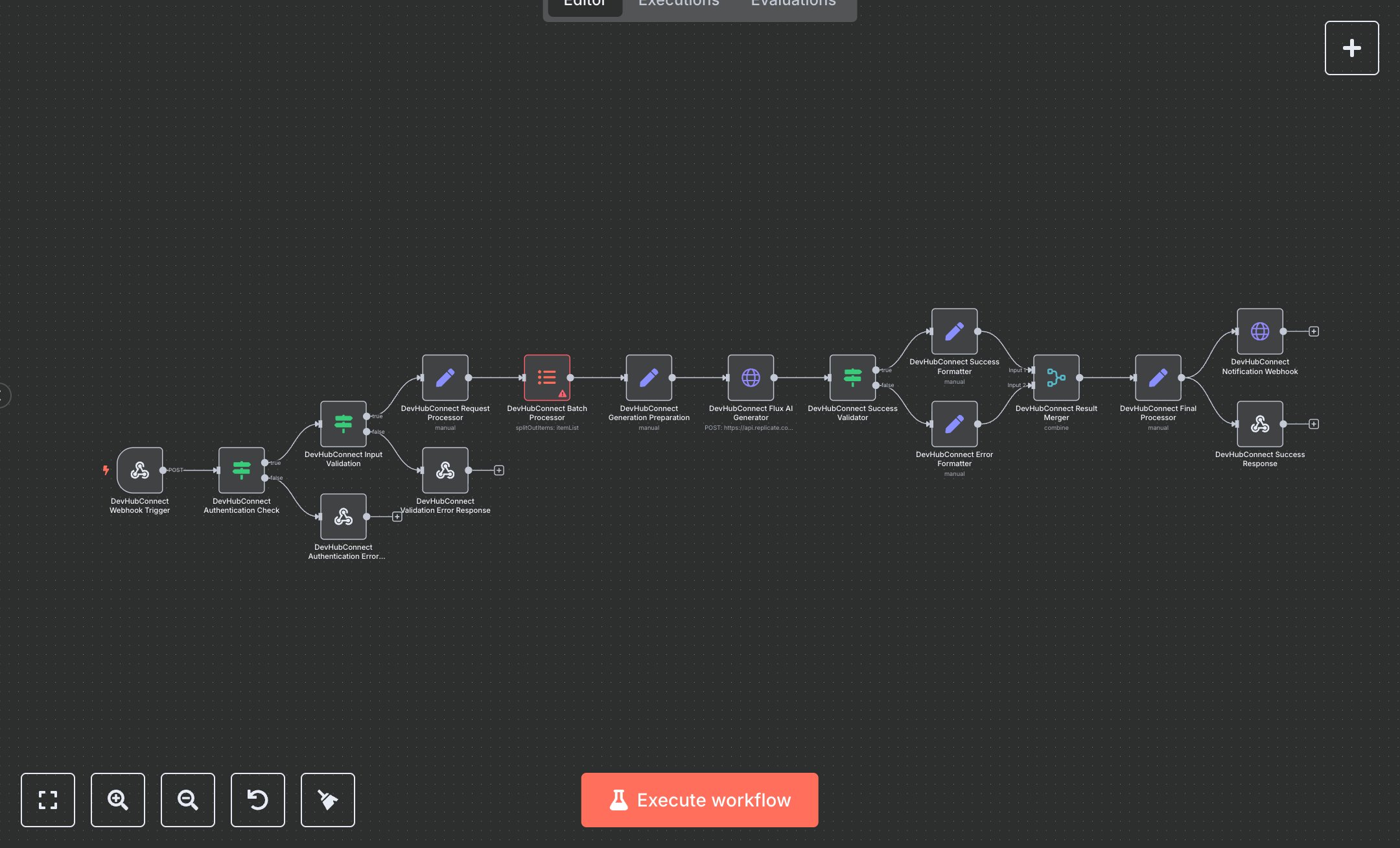Select the DevHubConnect Flux AI Generator node
Viewport: 1400px width, 848px height.
pyautogui.click(x=751, y=378)
